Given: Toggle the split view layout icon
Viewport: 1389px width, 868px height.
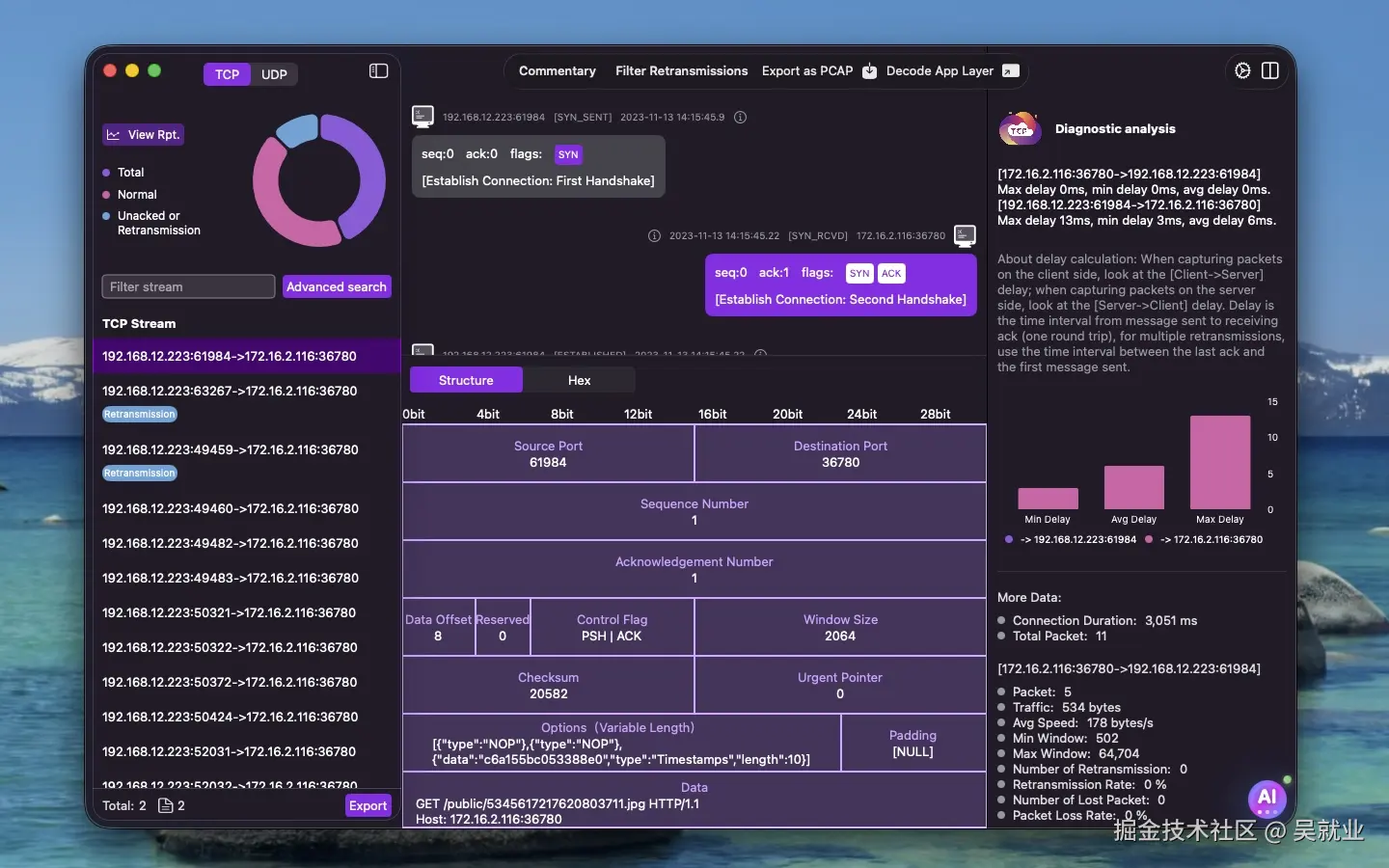Looking at the screenshot, I should pyautogui.click(x=1271, y=70).
